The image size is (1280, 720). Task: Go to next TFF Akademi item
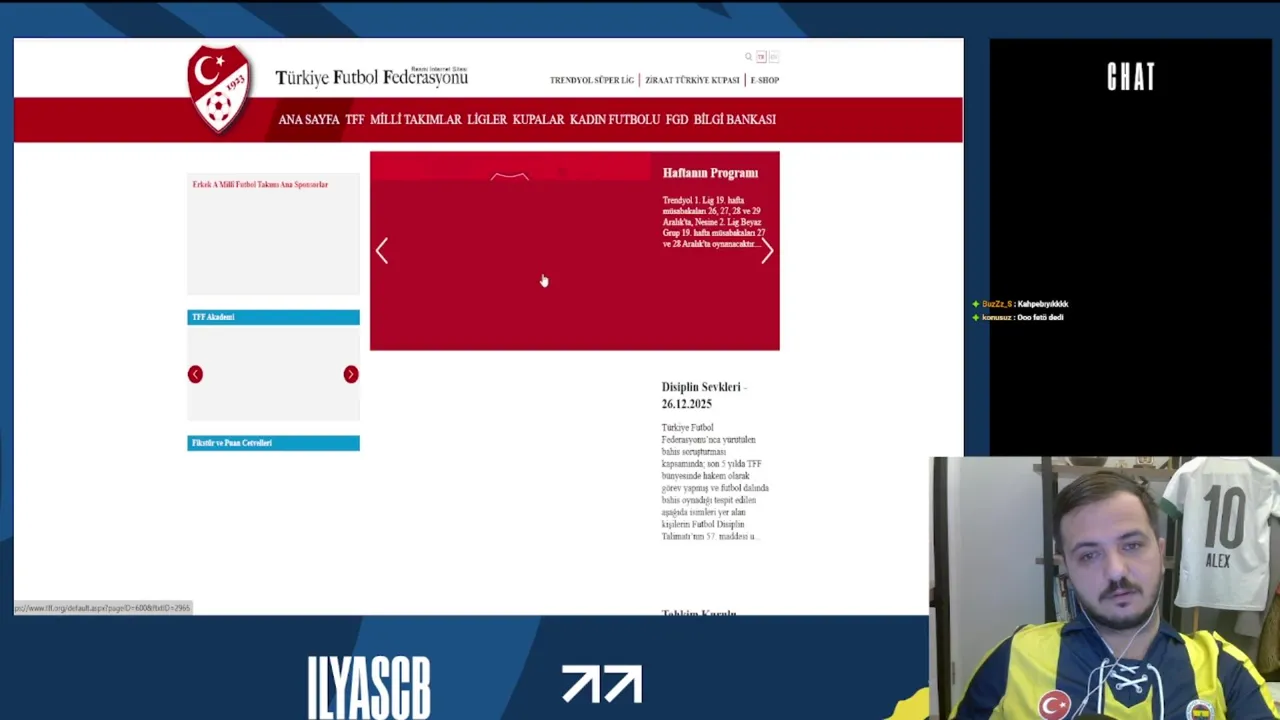351,374
